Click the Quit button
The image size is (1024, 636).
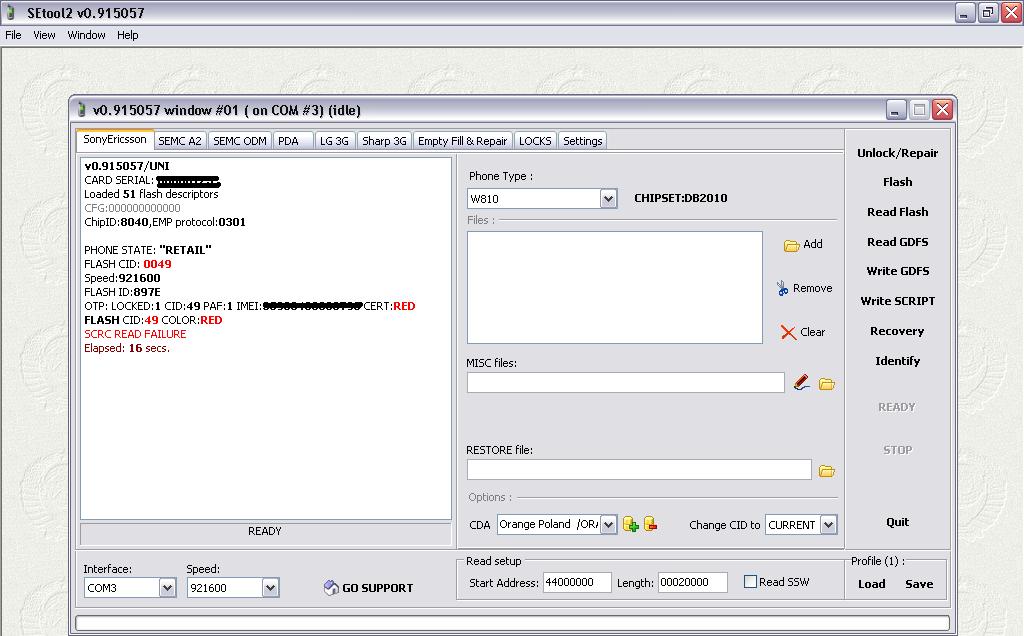897,522
